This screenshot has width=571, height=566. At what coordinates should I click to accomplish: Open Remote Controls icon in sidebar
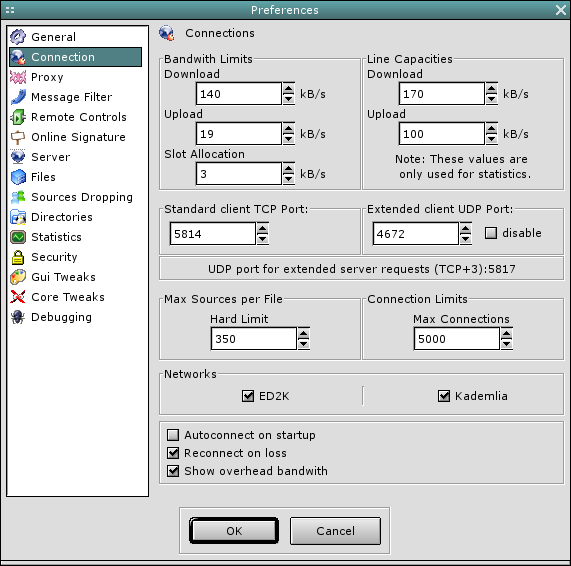(18, 117)
